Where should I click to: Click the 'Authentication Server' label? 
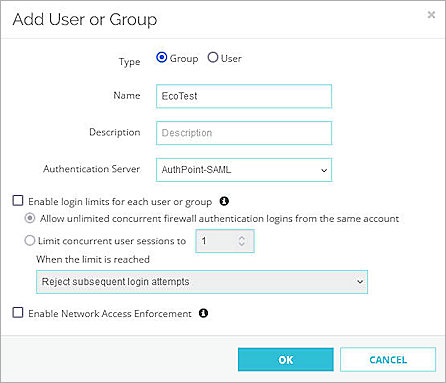click(92, 169)
